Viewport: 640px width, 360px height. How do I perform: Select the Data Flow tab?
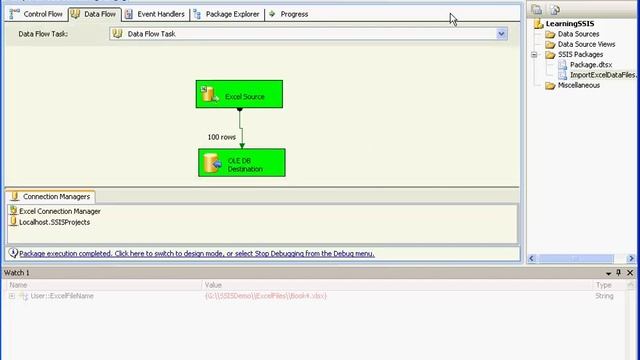point(94,14)
